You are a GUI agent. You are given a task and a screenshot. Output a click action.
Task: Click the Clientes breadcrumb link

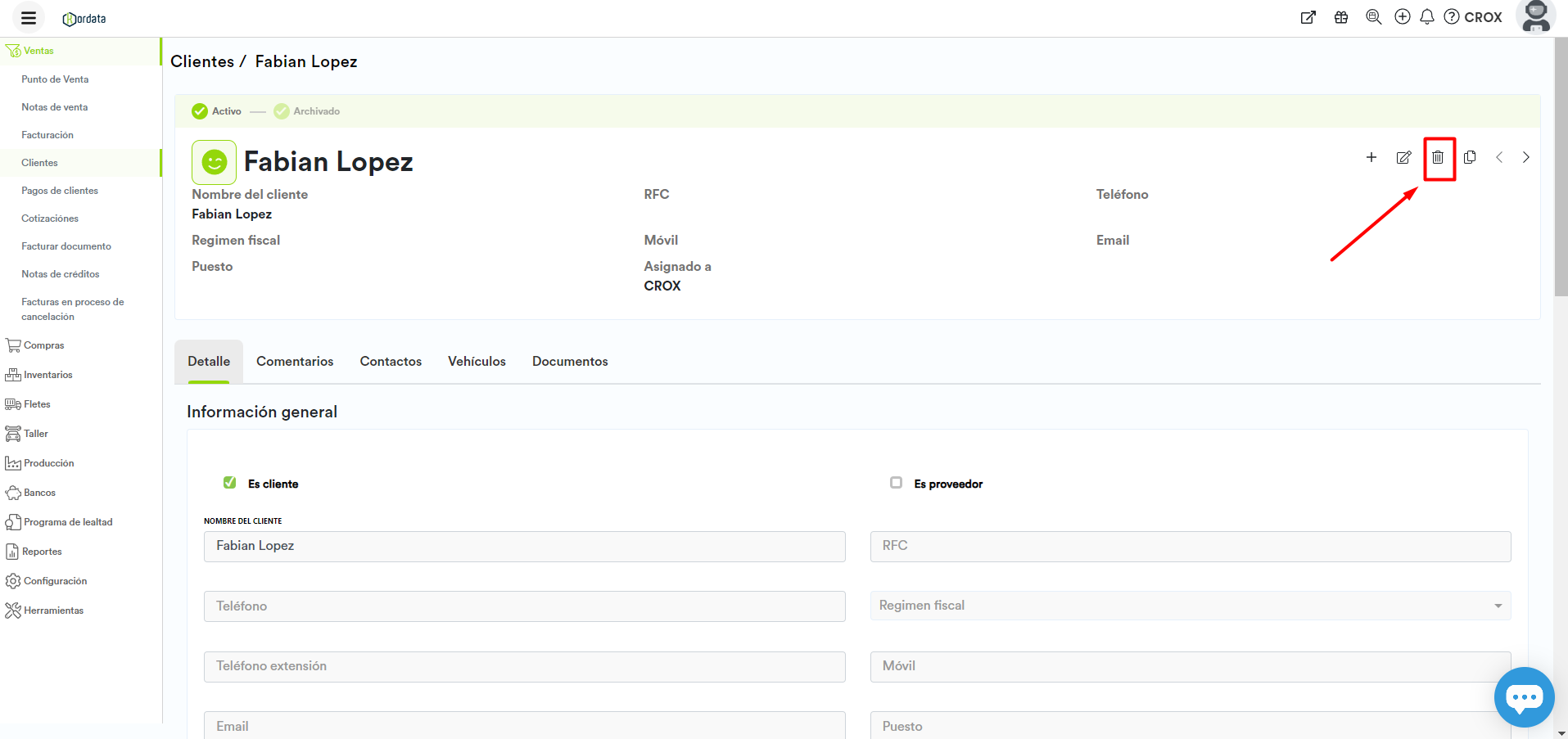point(201,61)
